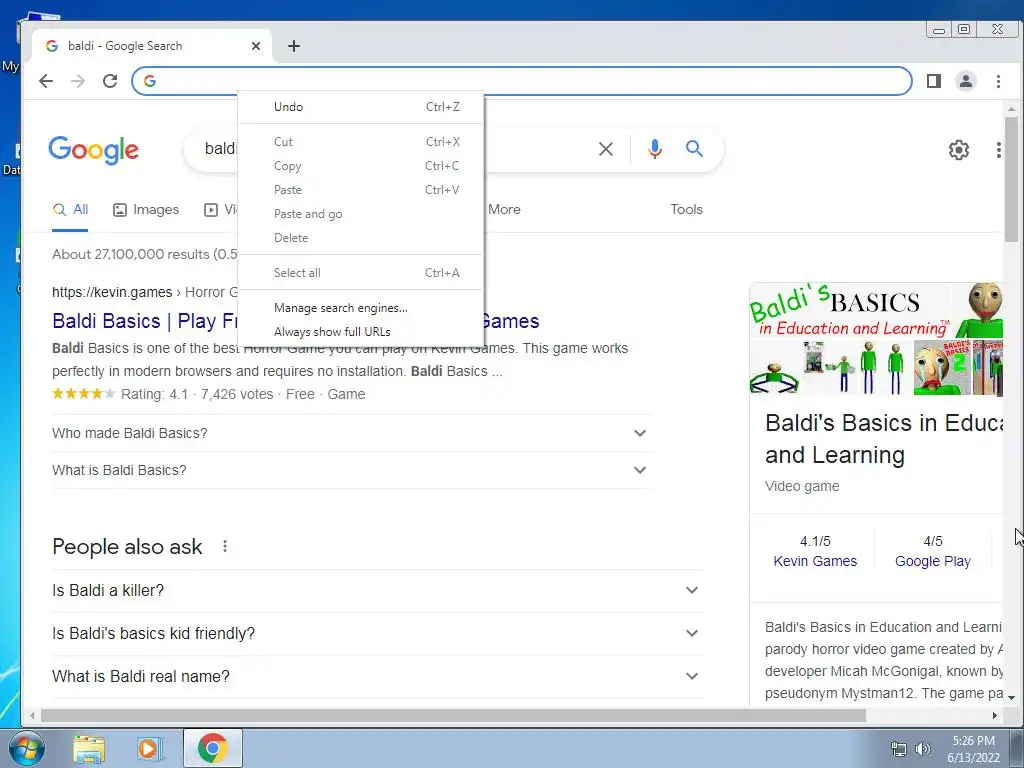
Task: Expand 'Is Baldi's basics kid friendly?' question
Action: click(377, 633)
